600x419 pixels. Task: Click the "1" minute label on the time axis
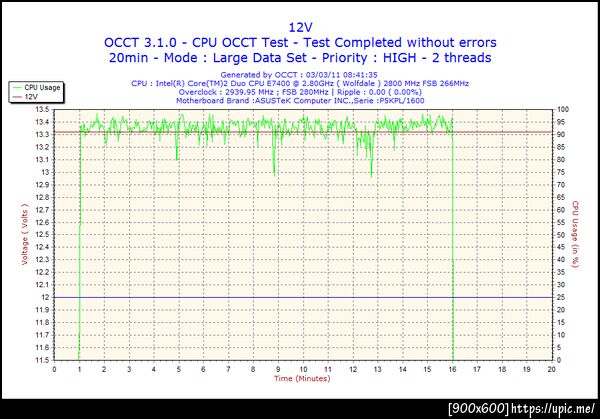point(79,369)
